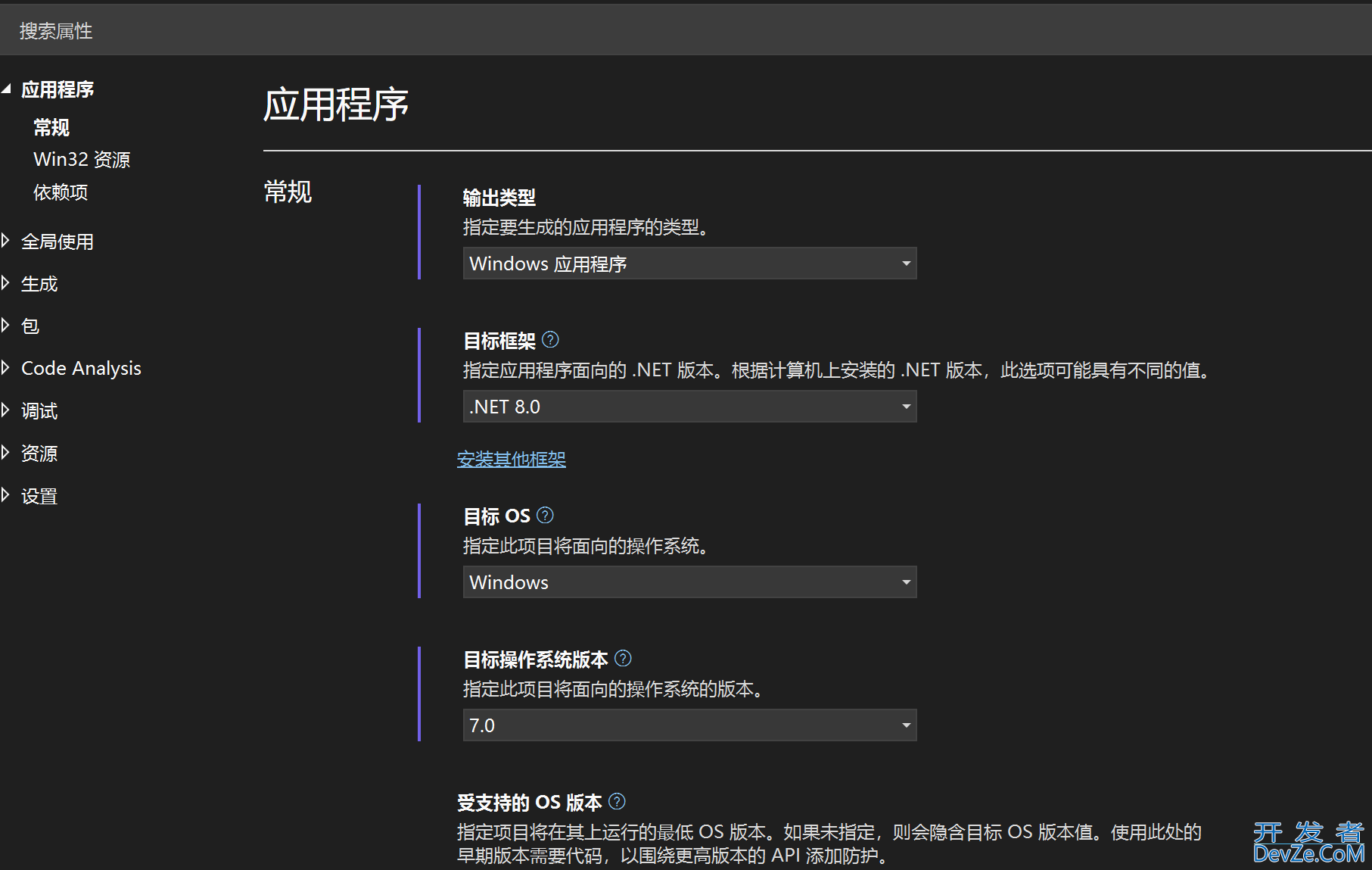Select 依赖项 in the sidebar

61,192
